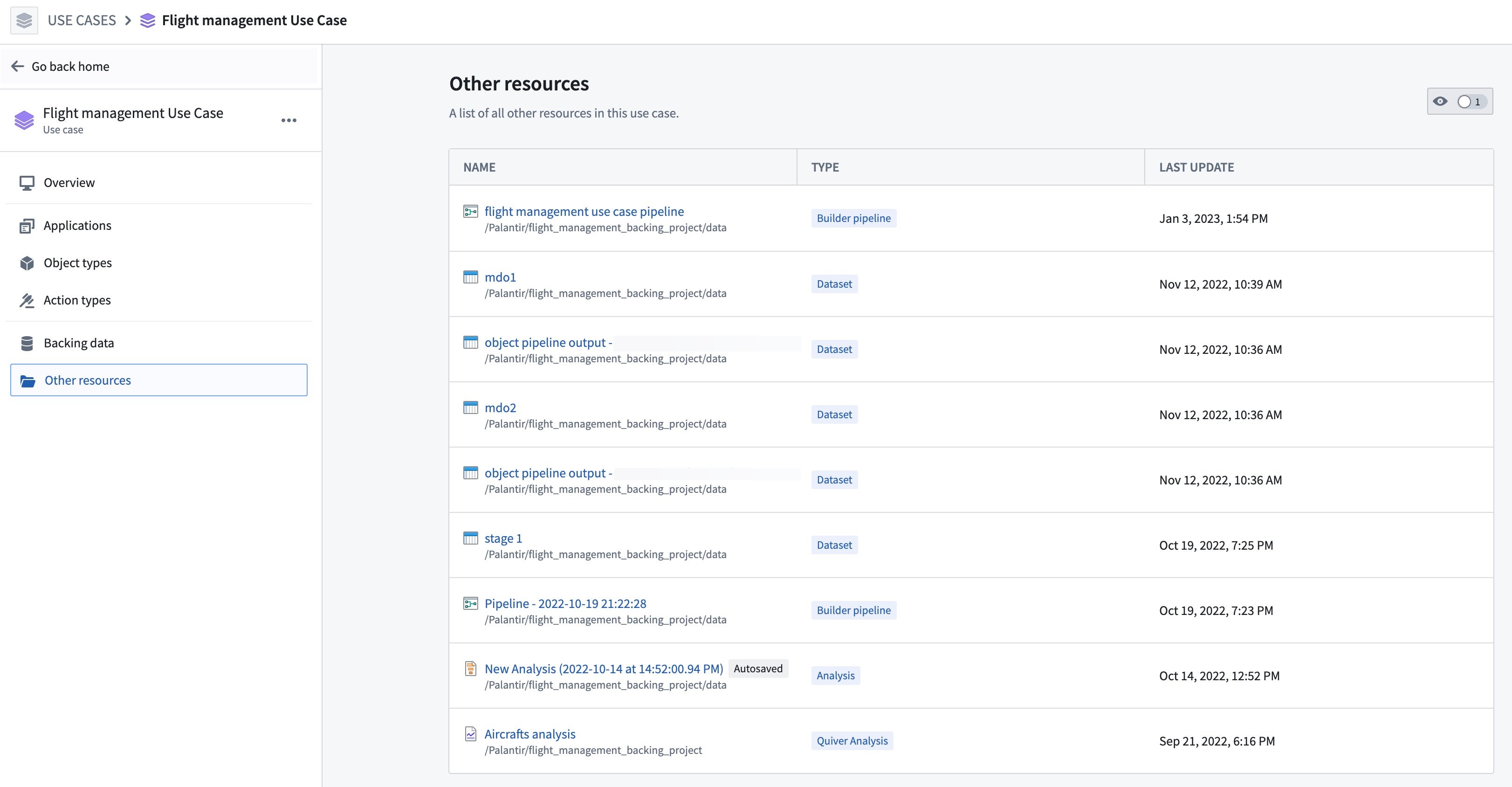Click the dataset icon next to mdo2

pyautogui.click(x=471, y=407)
